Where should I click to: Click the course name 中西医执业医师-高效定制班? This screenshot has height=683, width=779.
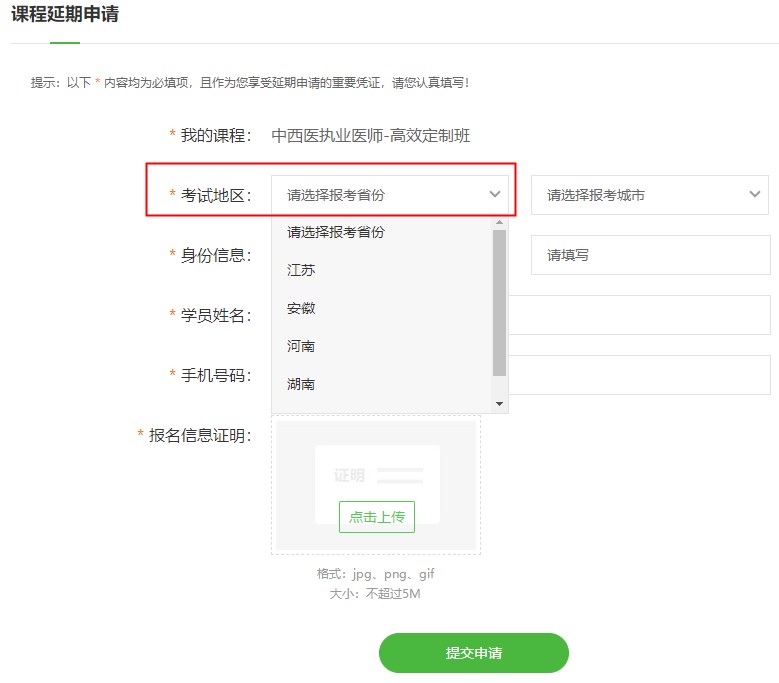click(x=370, y=135)
